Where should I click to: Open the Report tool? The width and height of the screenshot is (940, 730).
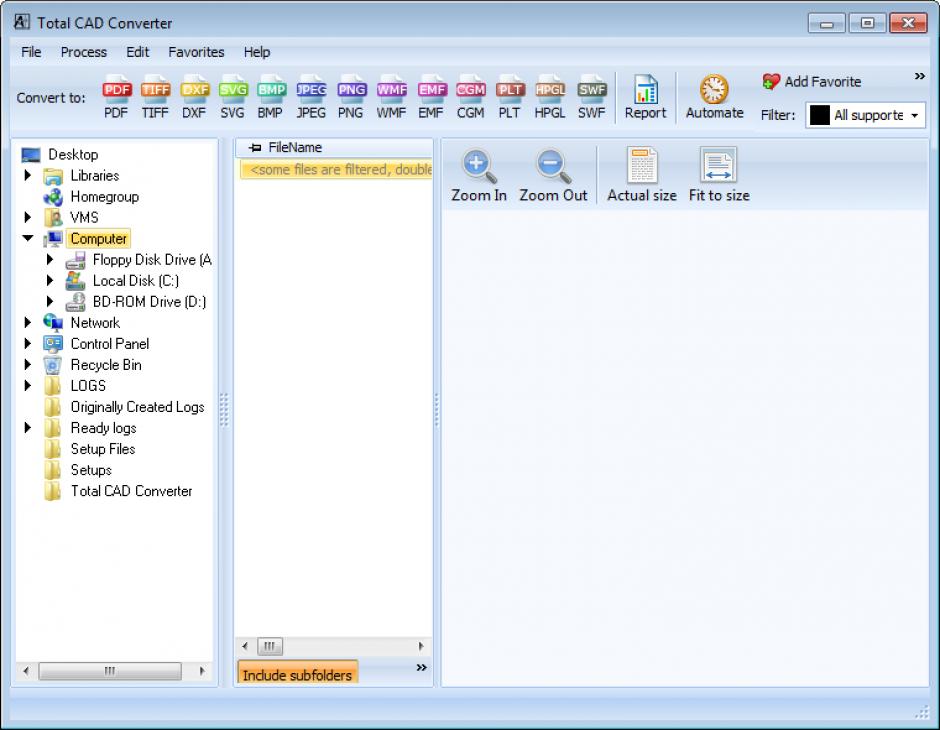(x=646, y=96)
